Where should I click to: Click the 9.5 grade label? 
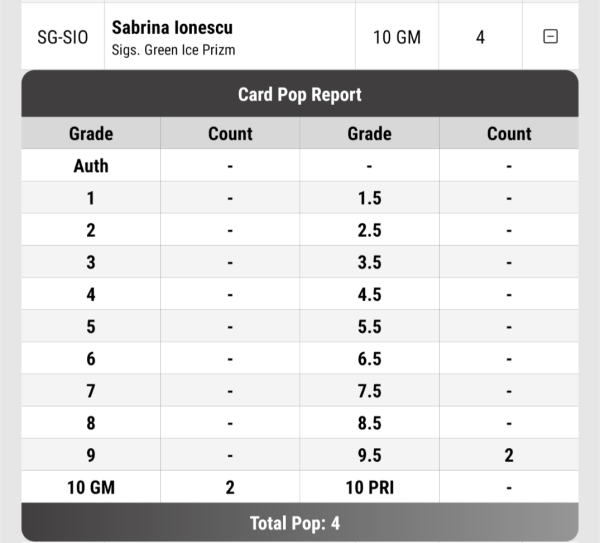tap(369, 456)
